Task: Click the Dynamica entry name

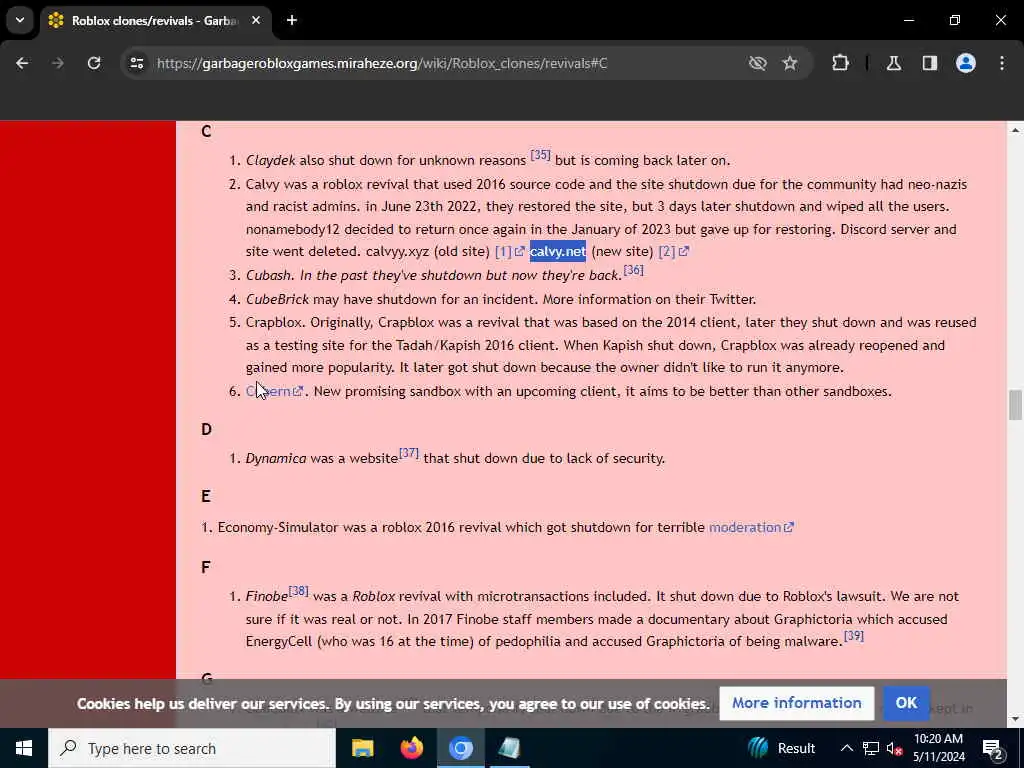Action: coord(276,458)
